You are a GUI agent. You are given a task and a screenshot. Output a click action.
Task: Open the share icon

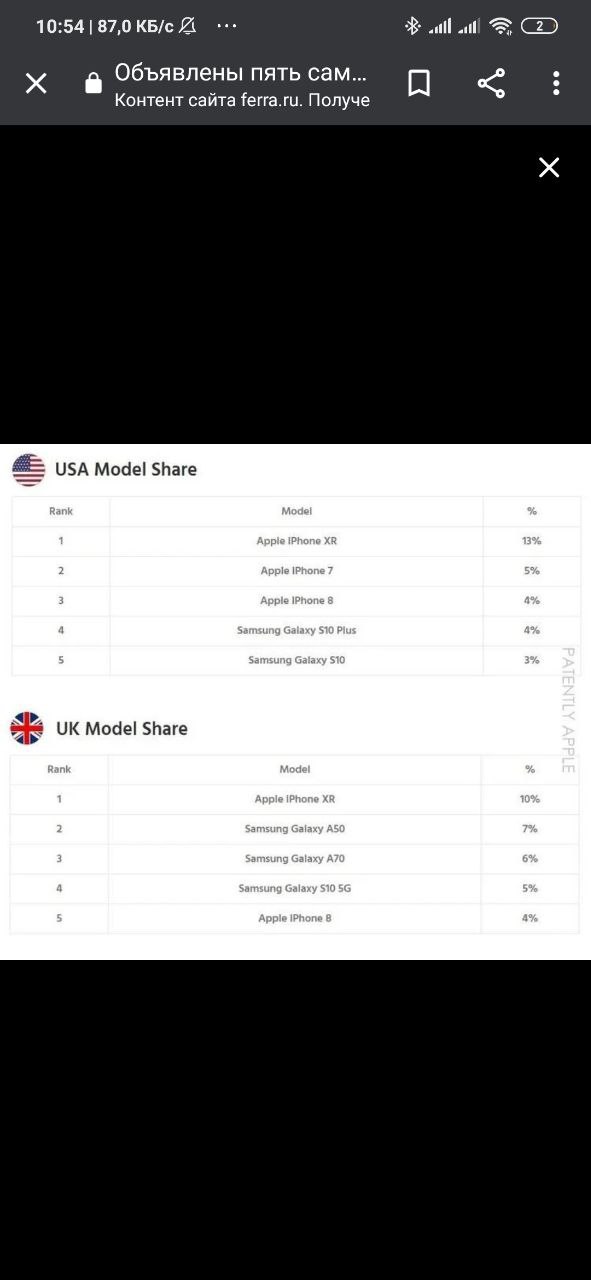491,84
